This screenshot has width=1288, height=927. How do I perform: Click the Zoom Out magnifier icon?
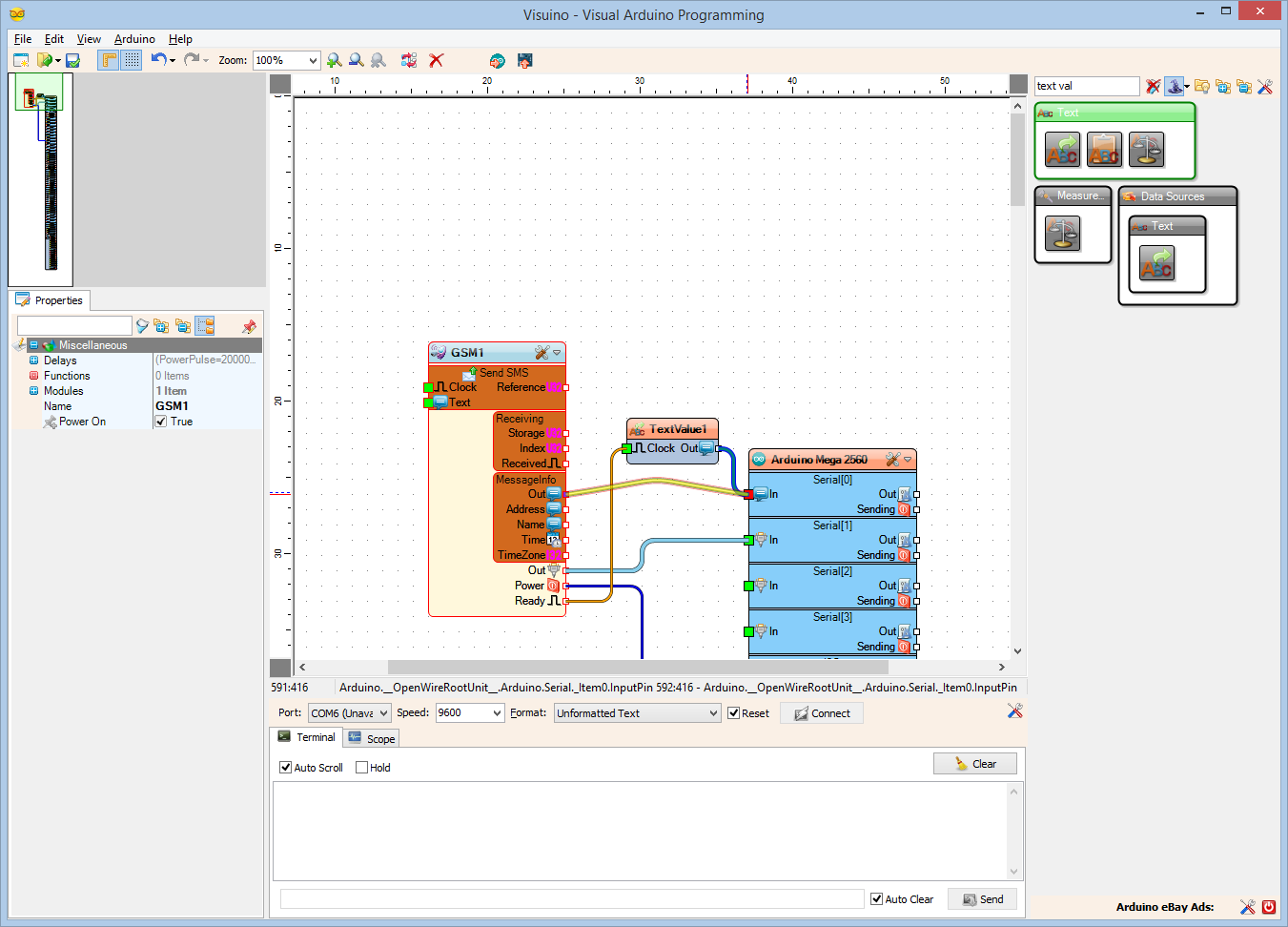click(356, 60)
